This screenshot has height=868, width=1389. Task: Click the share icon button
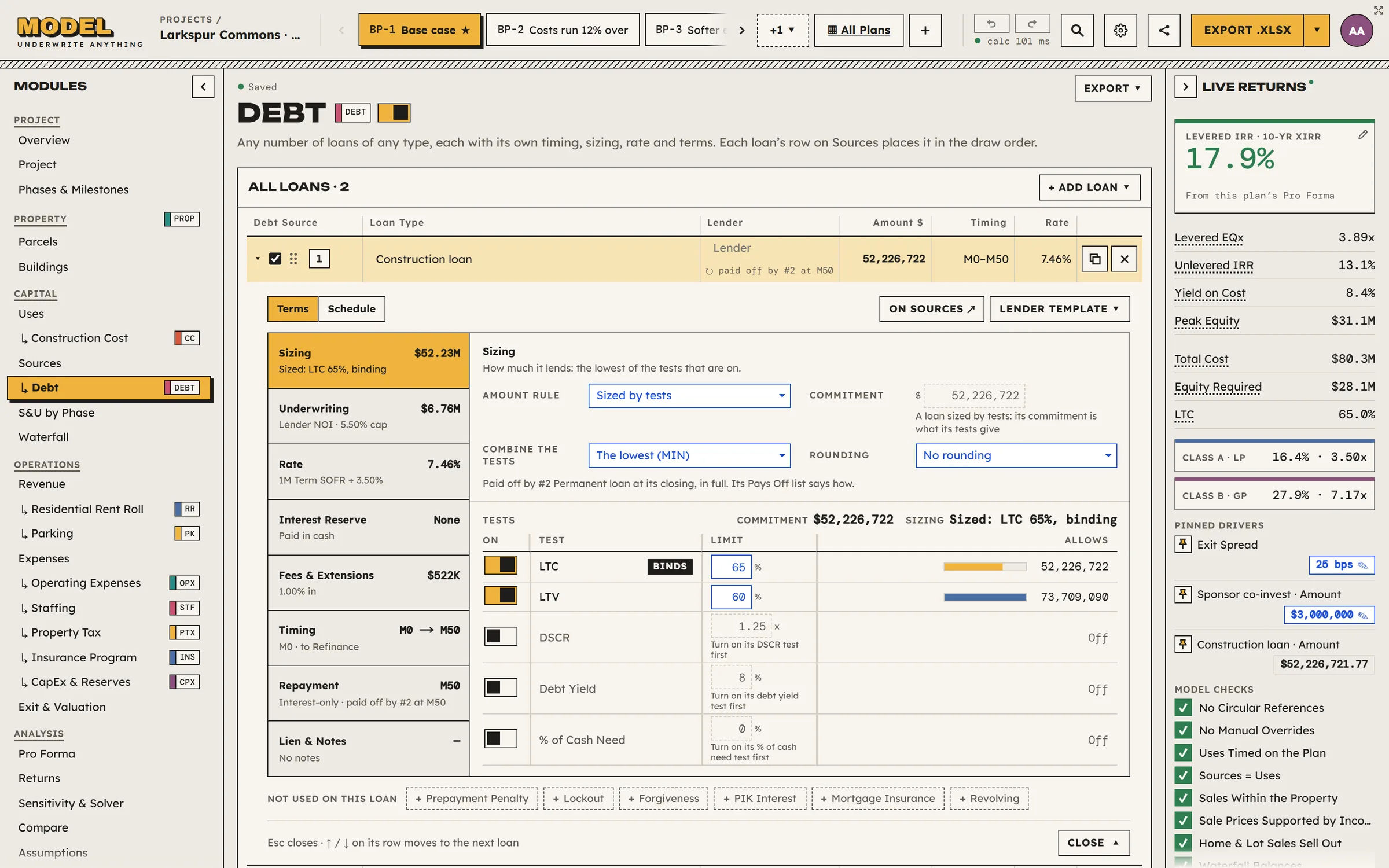(x=1164, y=30)
